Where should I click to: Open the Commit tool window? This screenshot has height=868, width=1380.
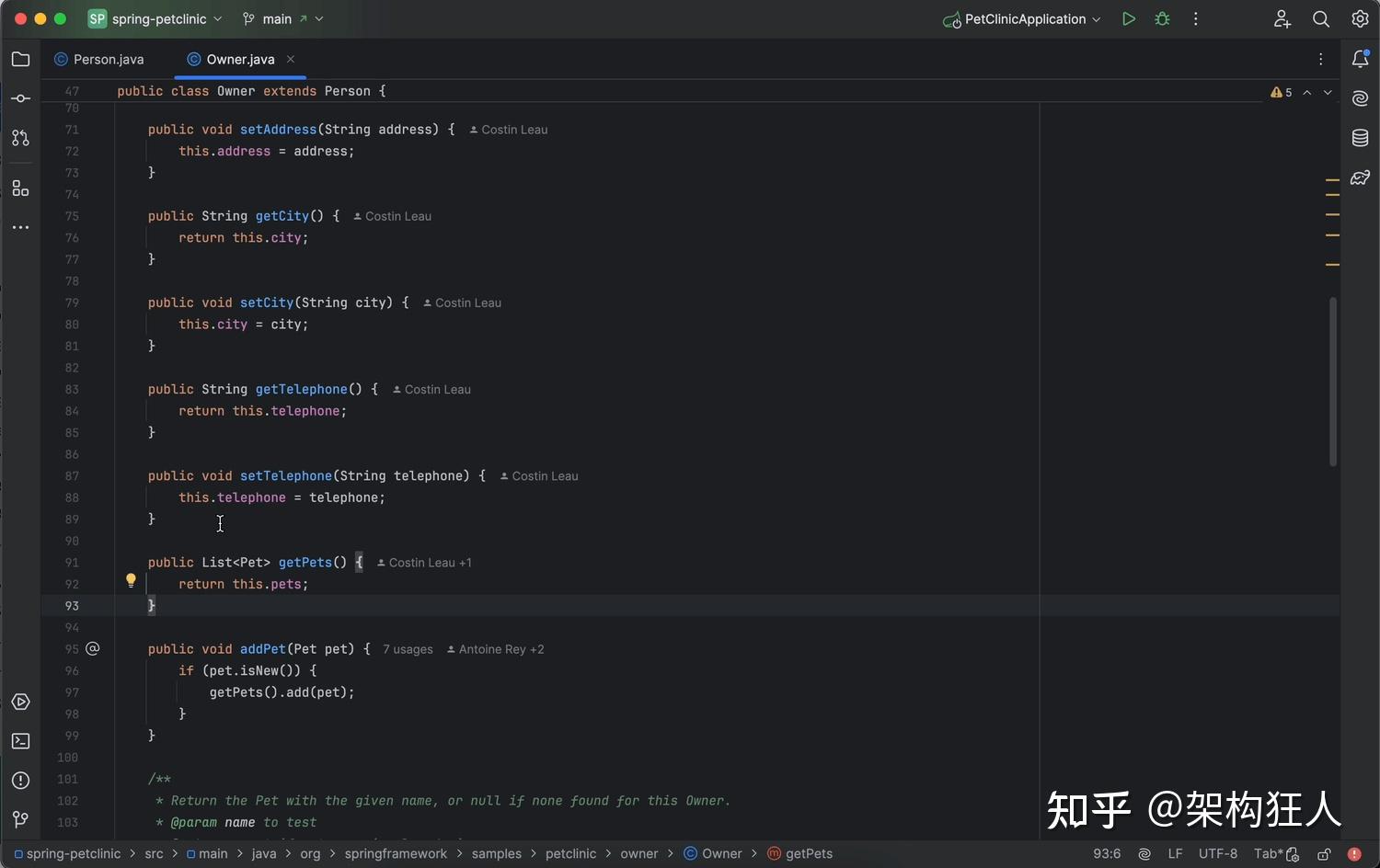[20, 98]
